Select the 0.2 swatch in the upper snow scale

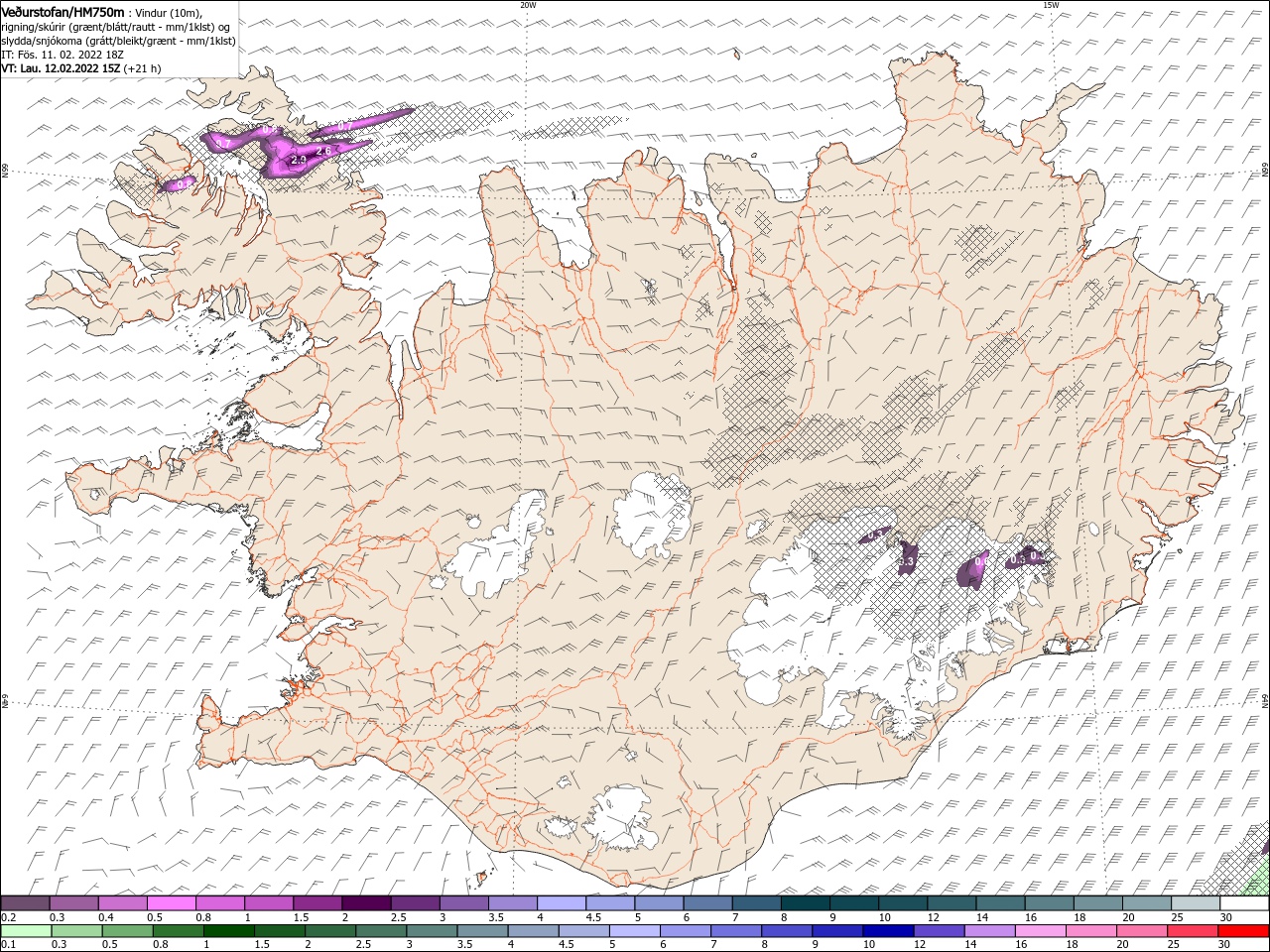point(26,903)
